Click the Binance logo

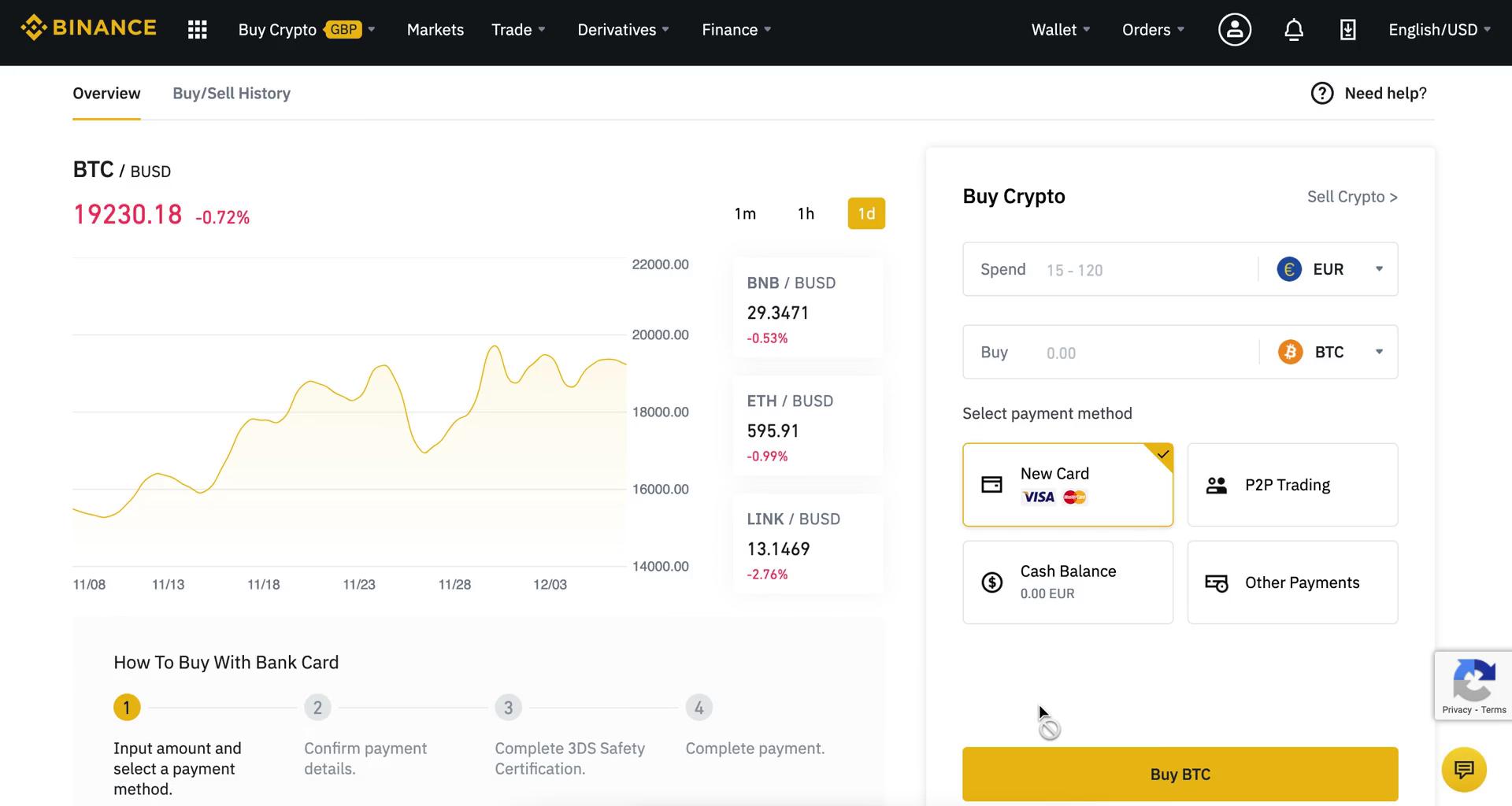tap(88, 28)
